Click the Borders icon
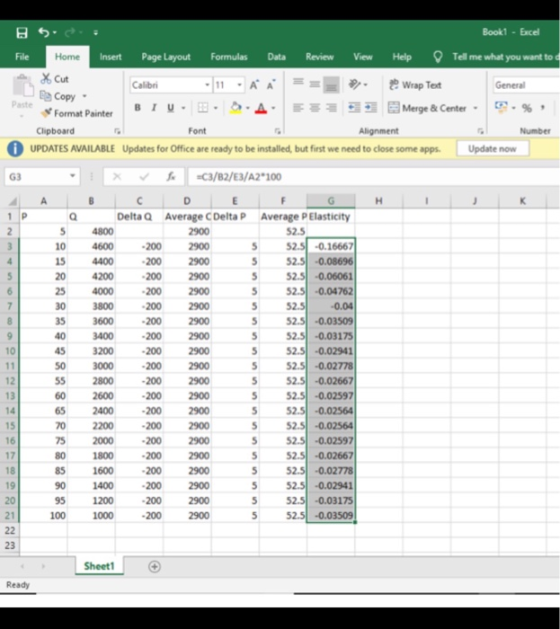 [x=203, y=108]
